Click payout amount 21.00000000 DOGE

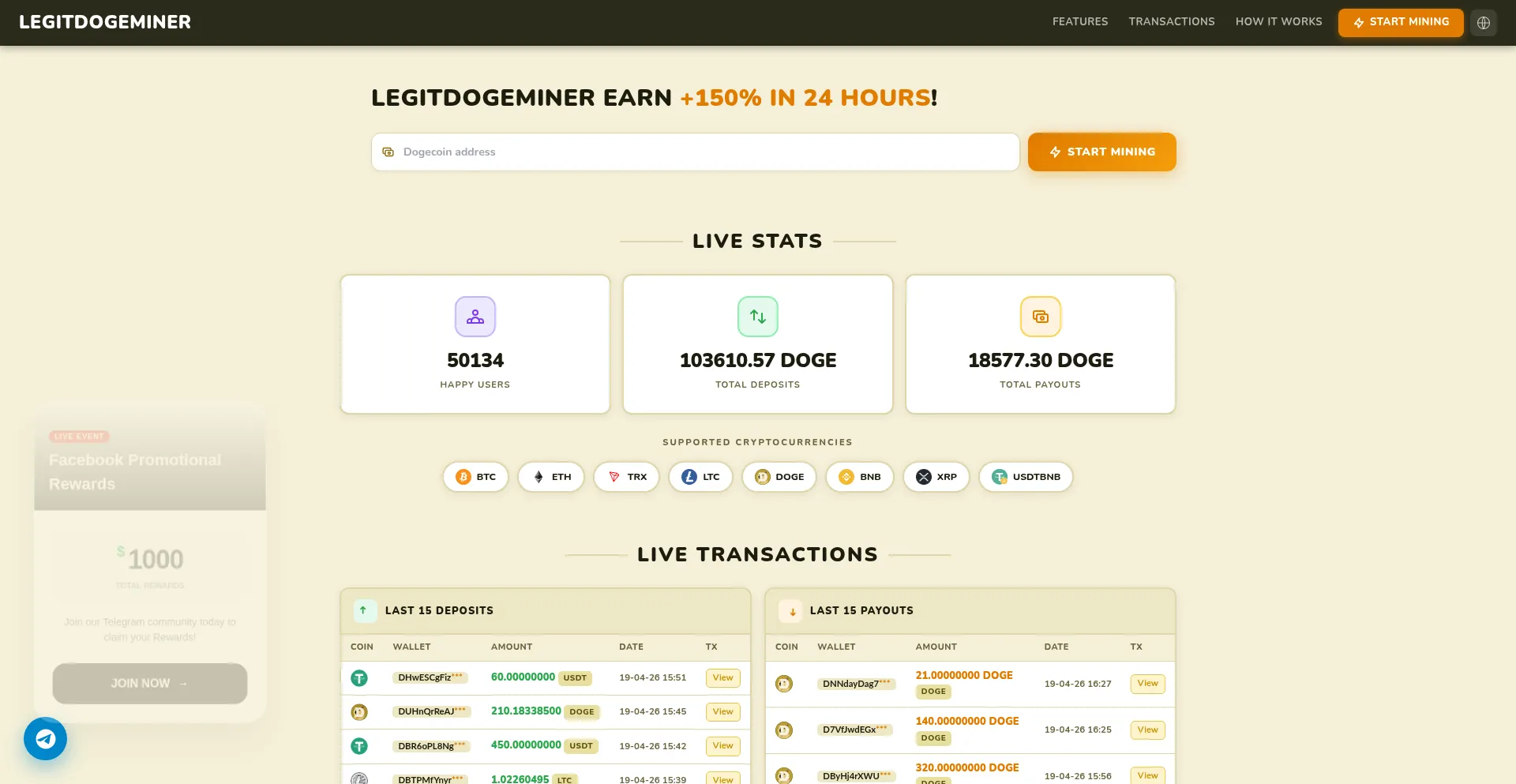964,676
